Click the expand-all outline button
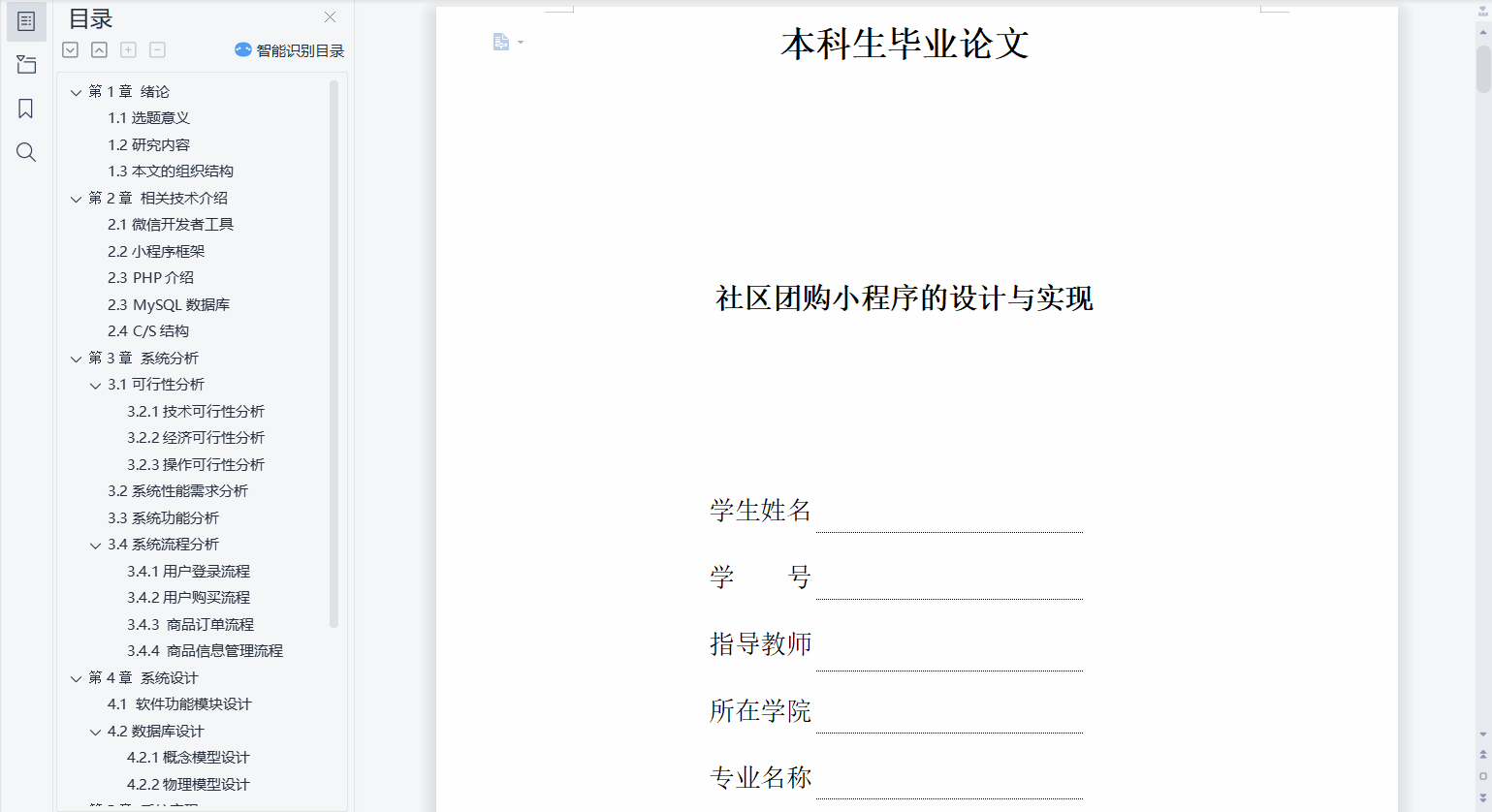Image resolution: width=1492 pixels, height=812 pixels. click(x=71, y=49)
